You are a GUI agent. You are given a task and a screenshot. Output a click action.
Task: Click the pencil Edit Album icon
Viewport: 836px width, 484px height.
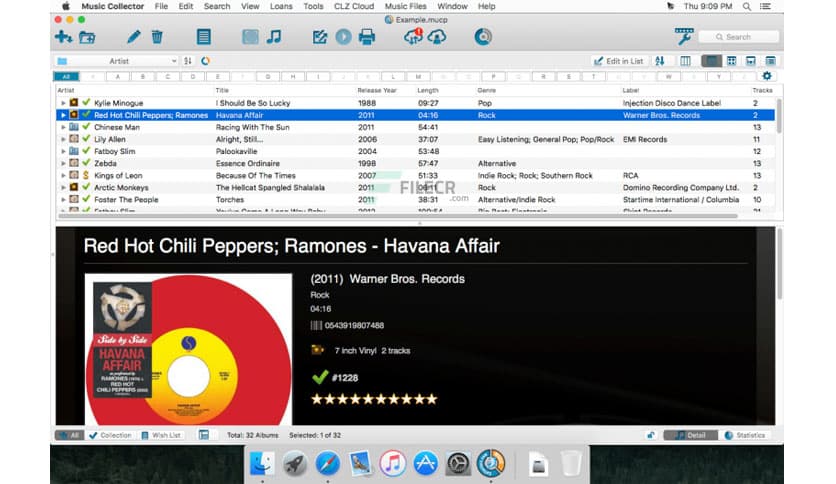133,37
